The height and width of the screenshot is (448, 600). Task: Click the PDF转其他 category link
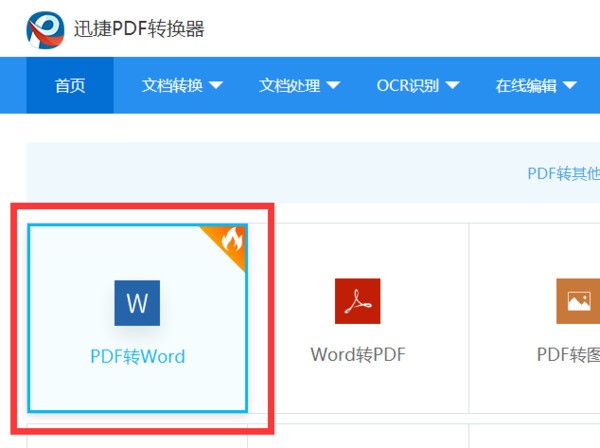[x=563, y=173]
